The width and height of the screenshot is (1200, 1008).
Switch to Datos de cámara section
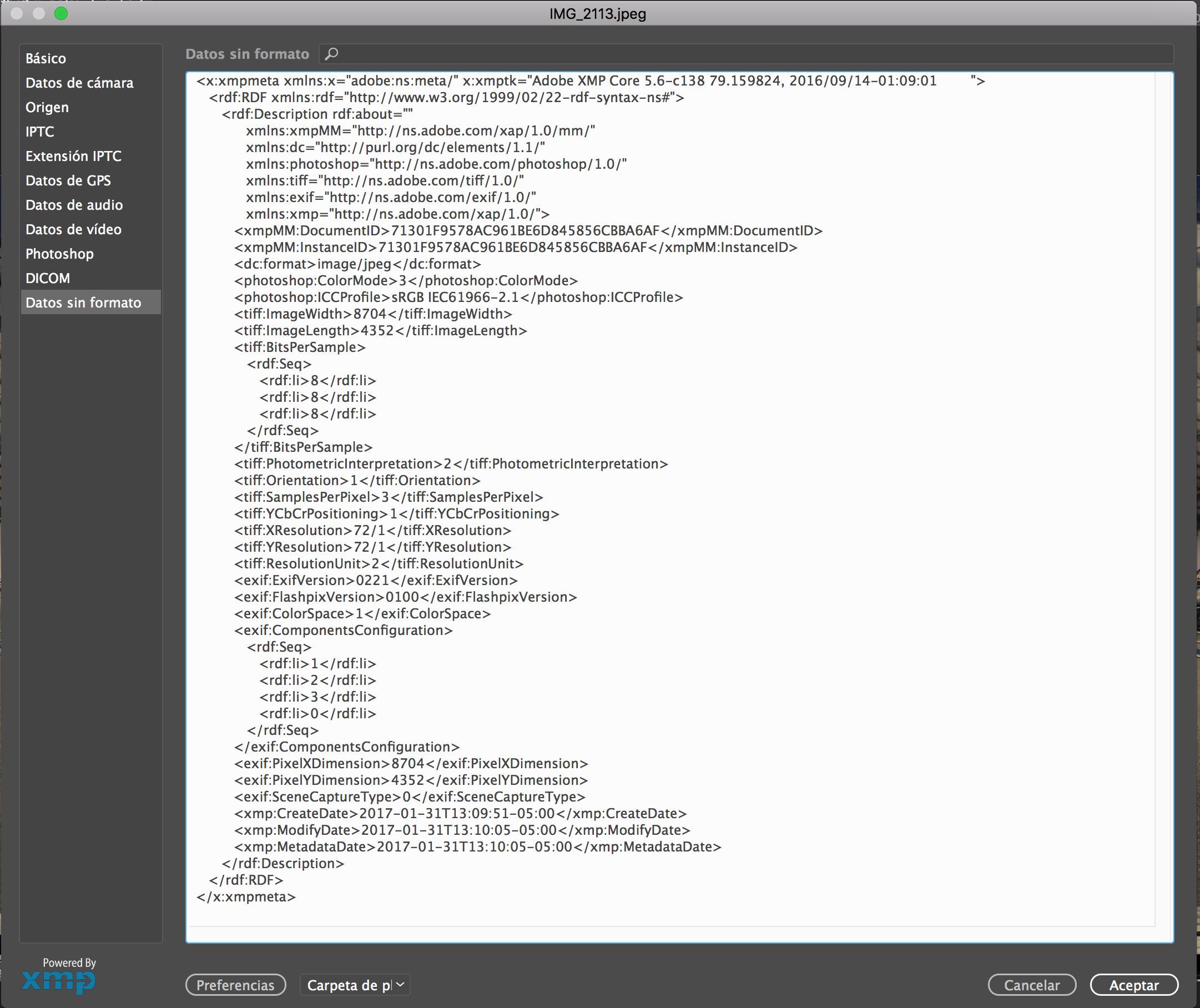[79, 83]
